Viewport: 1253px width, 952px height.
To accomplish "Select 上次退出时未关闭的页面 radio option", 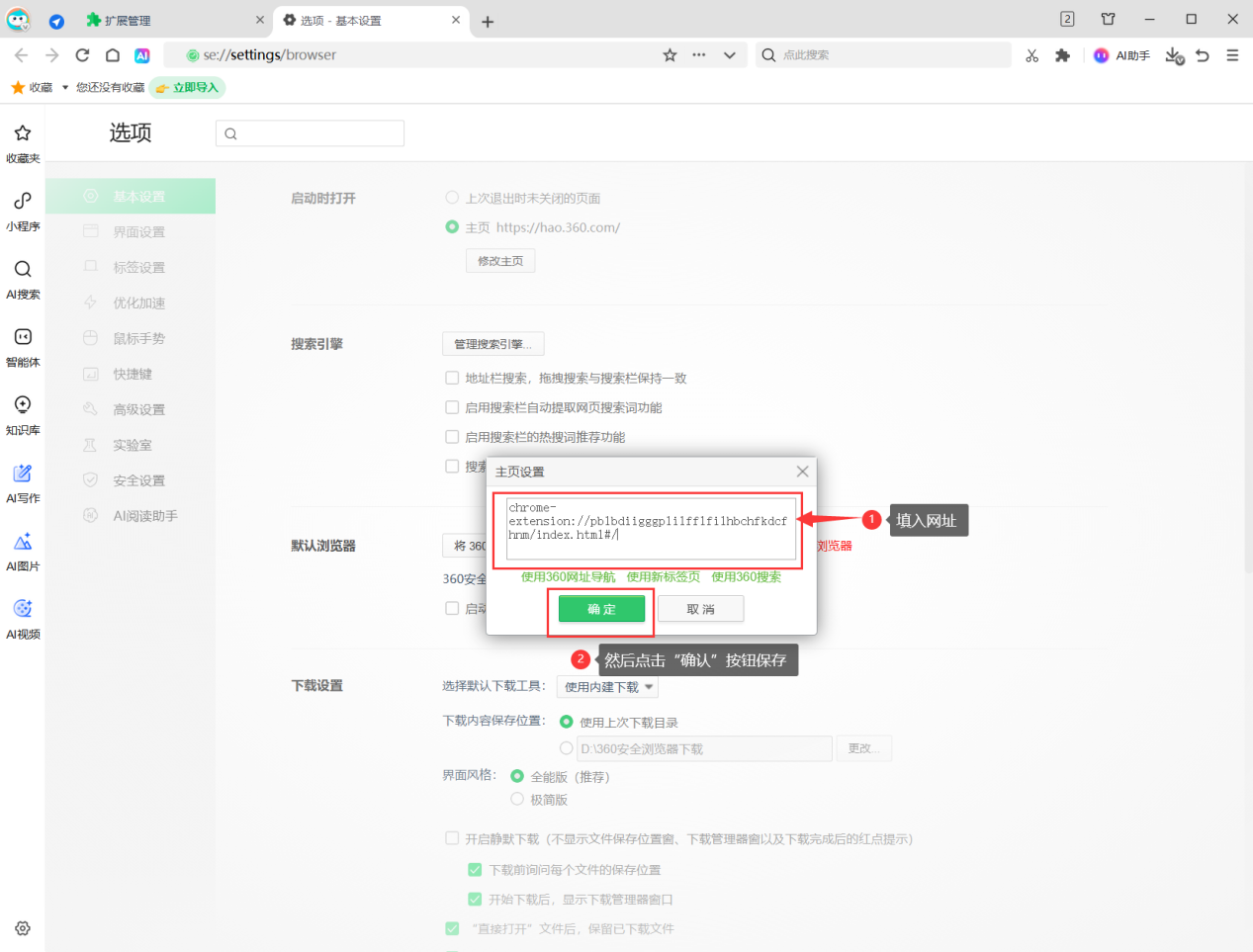I will click(452, 198).
